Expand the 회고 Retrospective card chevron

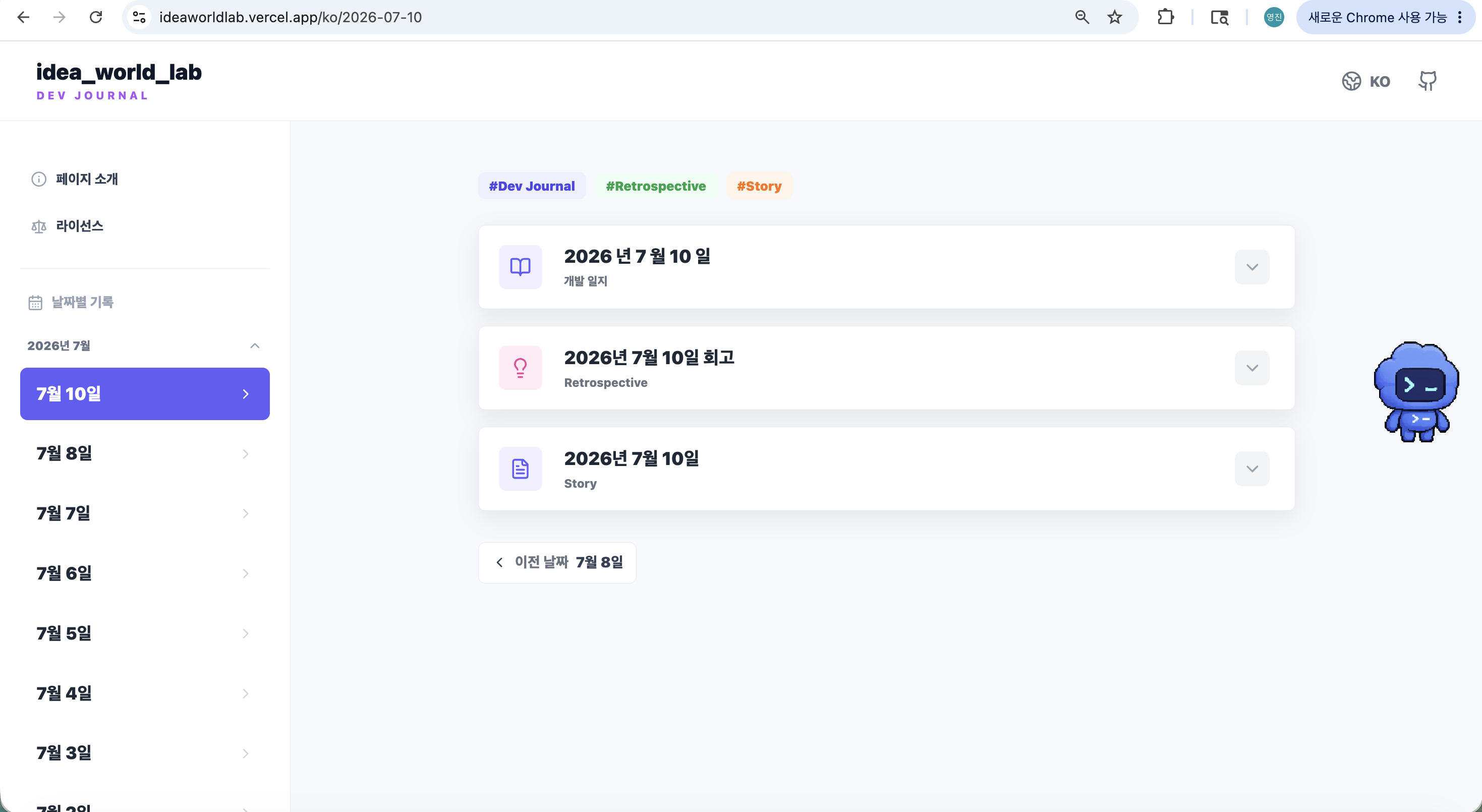1252,368
